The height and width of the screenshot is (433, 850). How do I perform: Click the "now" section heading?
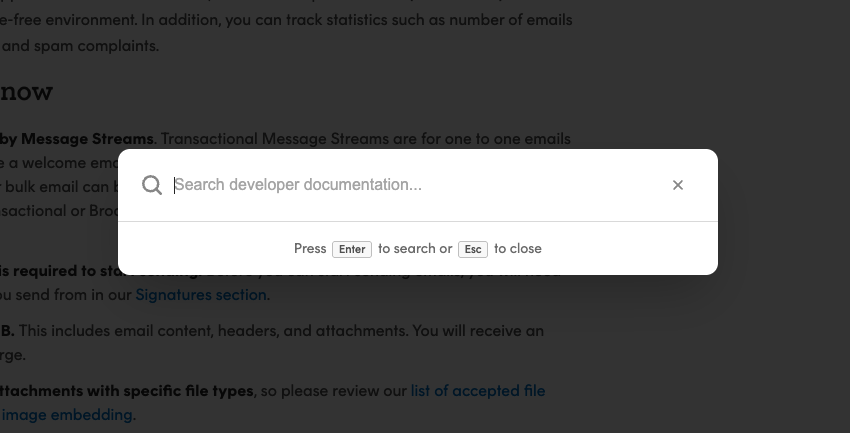(27, 92)
